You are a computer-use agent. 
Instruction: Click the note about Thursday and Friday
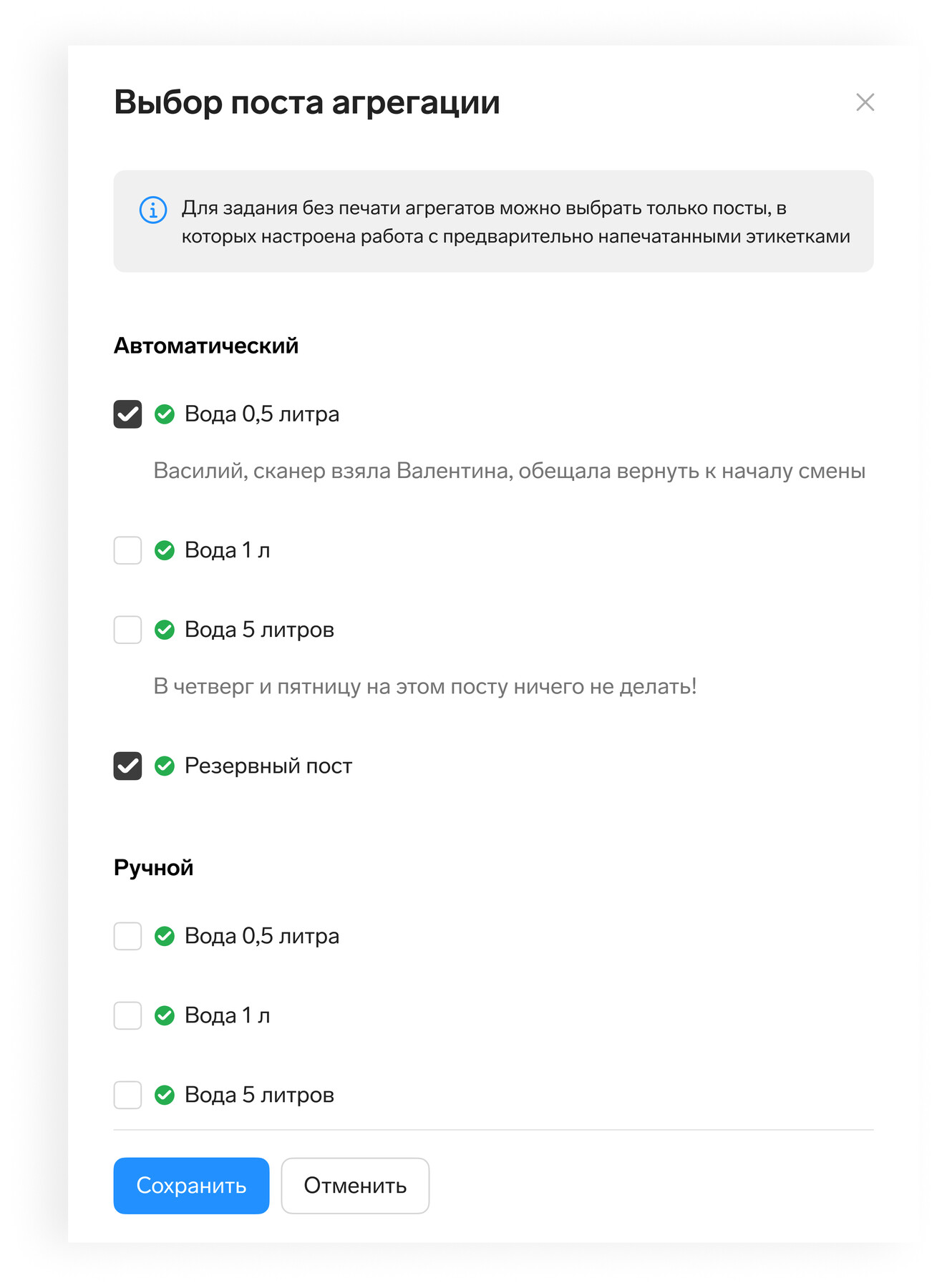click(425, 687)
